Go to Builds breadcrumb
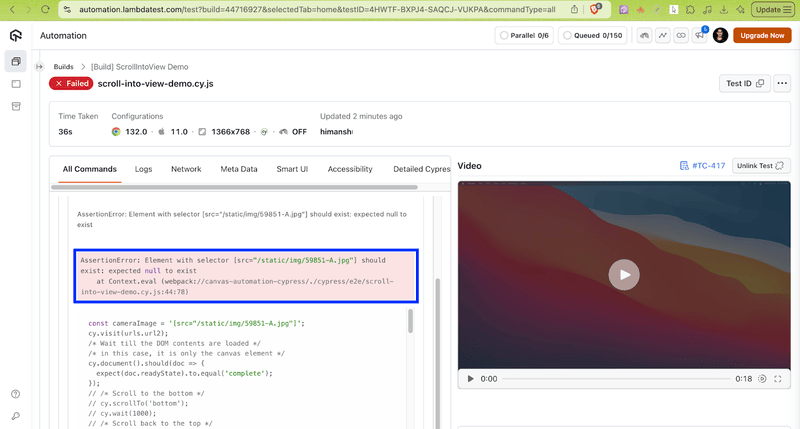The image size is (800, 429). pos(63,67)
